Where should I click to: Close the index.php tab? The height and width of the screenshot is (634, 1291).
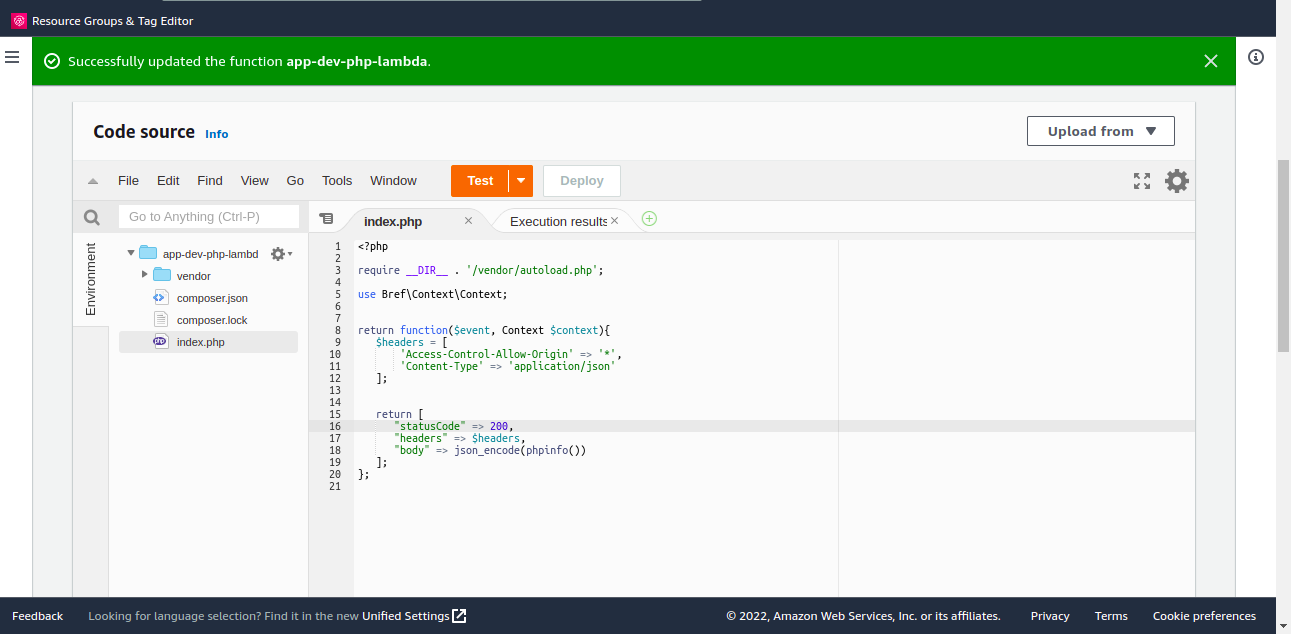pos(468,221)
